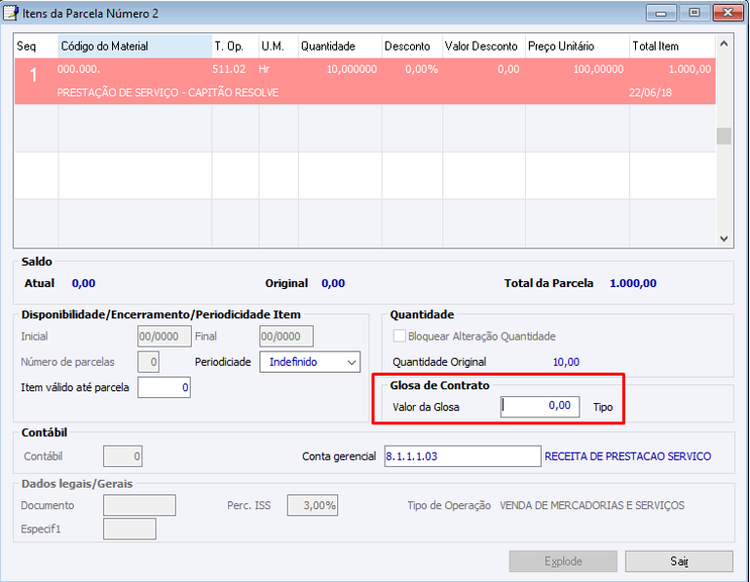Click the table scroll up arrow
Screen dimensions: 750x582
coord(724,44)
